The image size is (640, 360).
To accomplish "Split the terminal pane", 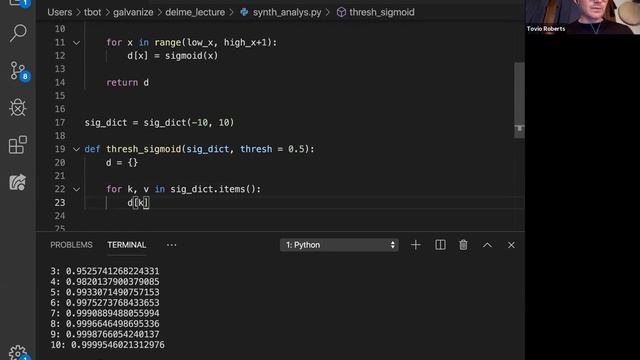I will coord(440,245).
